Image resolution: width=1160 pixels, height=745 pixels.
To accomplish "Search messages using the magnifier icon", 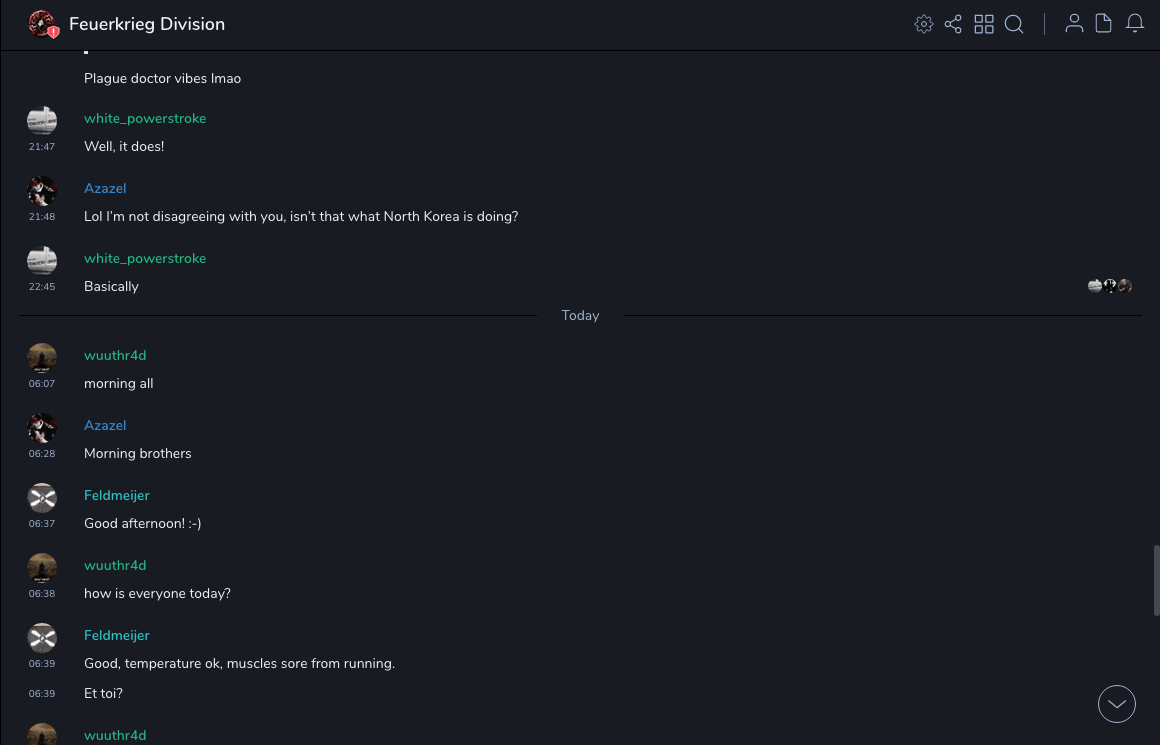I will pos(1014,24).
